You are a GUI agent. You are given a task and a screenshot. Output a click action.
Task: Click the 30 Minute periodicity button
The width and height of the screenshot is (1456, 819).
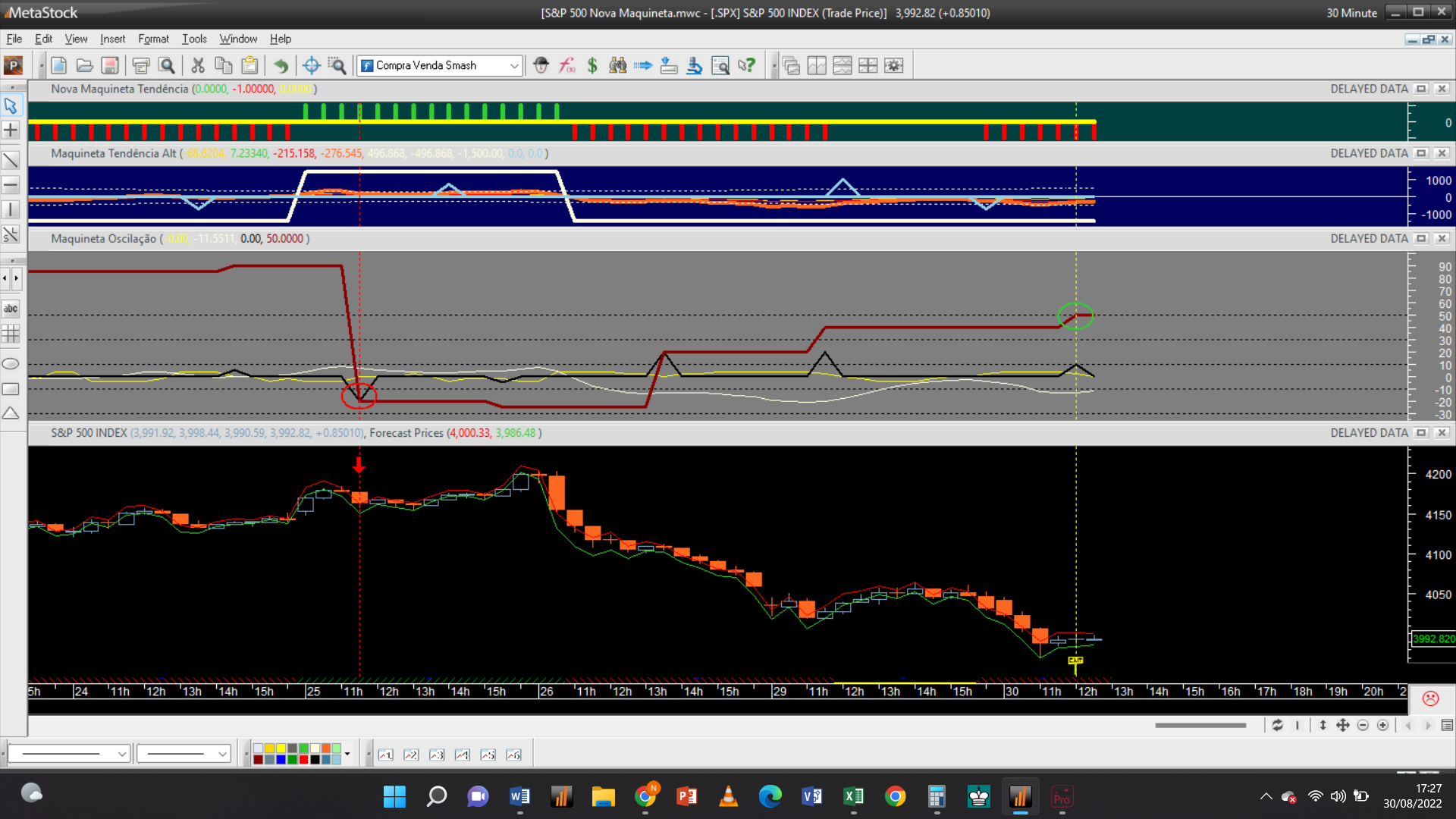tap(1351, 13)
